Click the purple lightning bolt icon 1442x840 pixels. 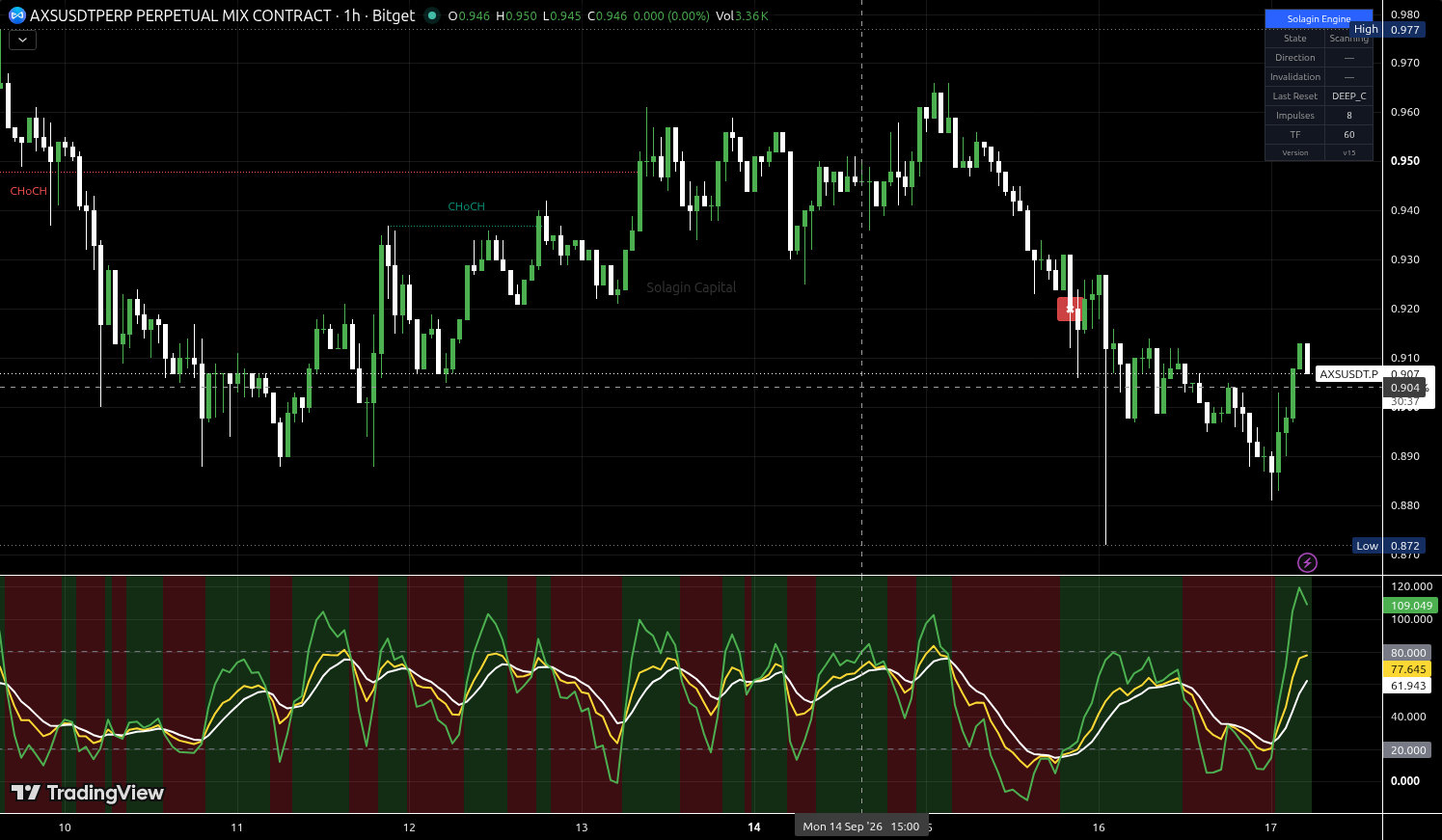point(1307,562)
